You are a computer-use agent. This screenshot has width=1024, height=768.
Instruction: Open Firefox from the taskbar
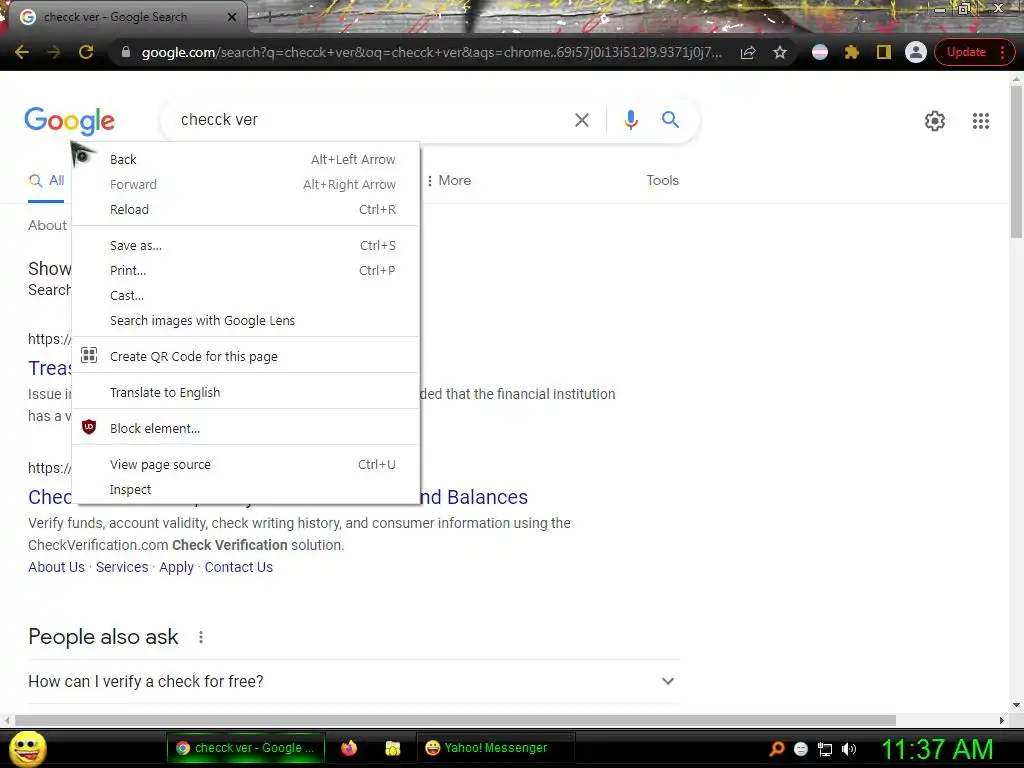[x=349, y=748]
